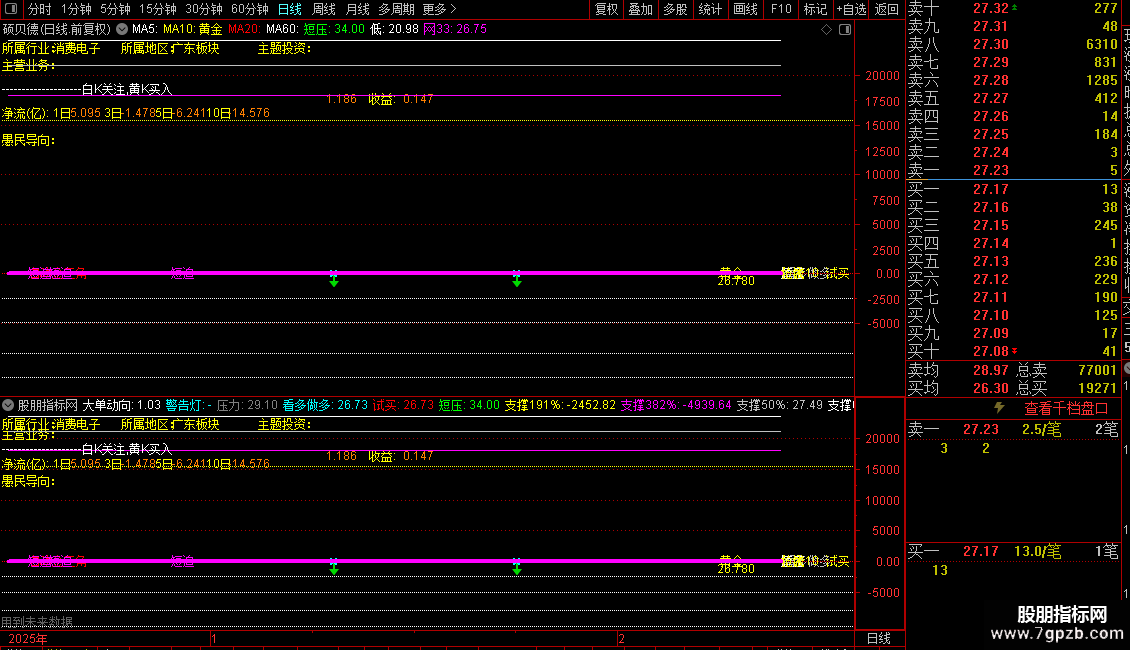Click the 短压: 34.00 readout in main header
This screenshot has height=650, width=1130.
(334, 29)
